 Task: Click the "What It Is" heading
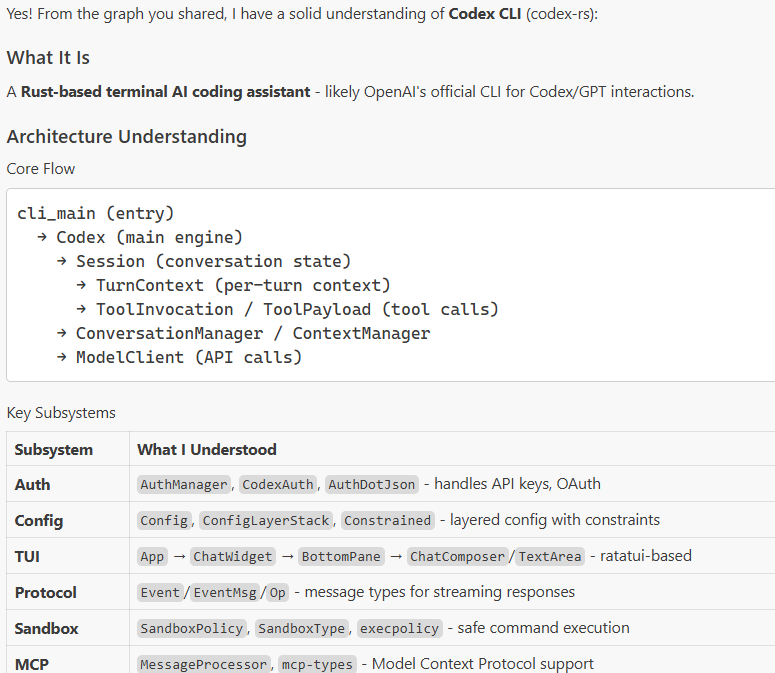coord(48,58)
